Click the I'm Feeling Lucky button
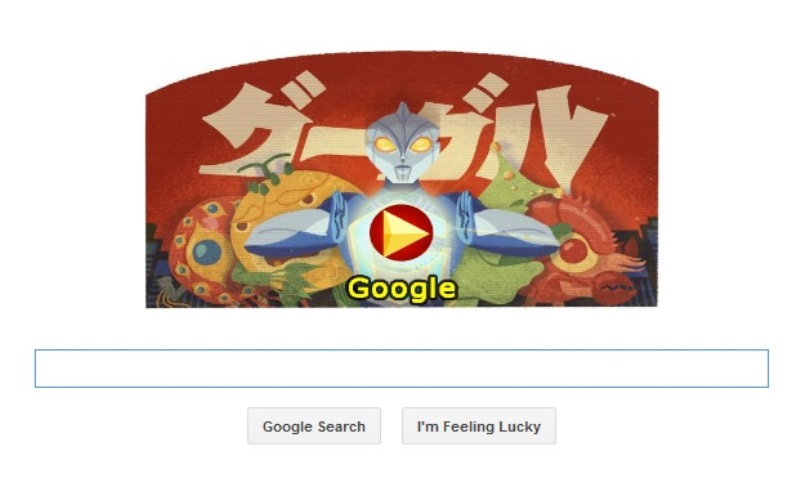This screenshot has height=500, width=800. tap(479, 426)
